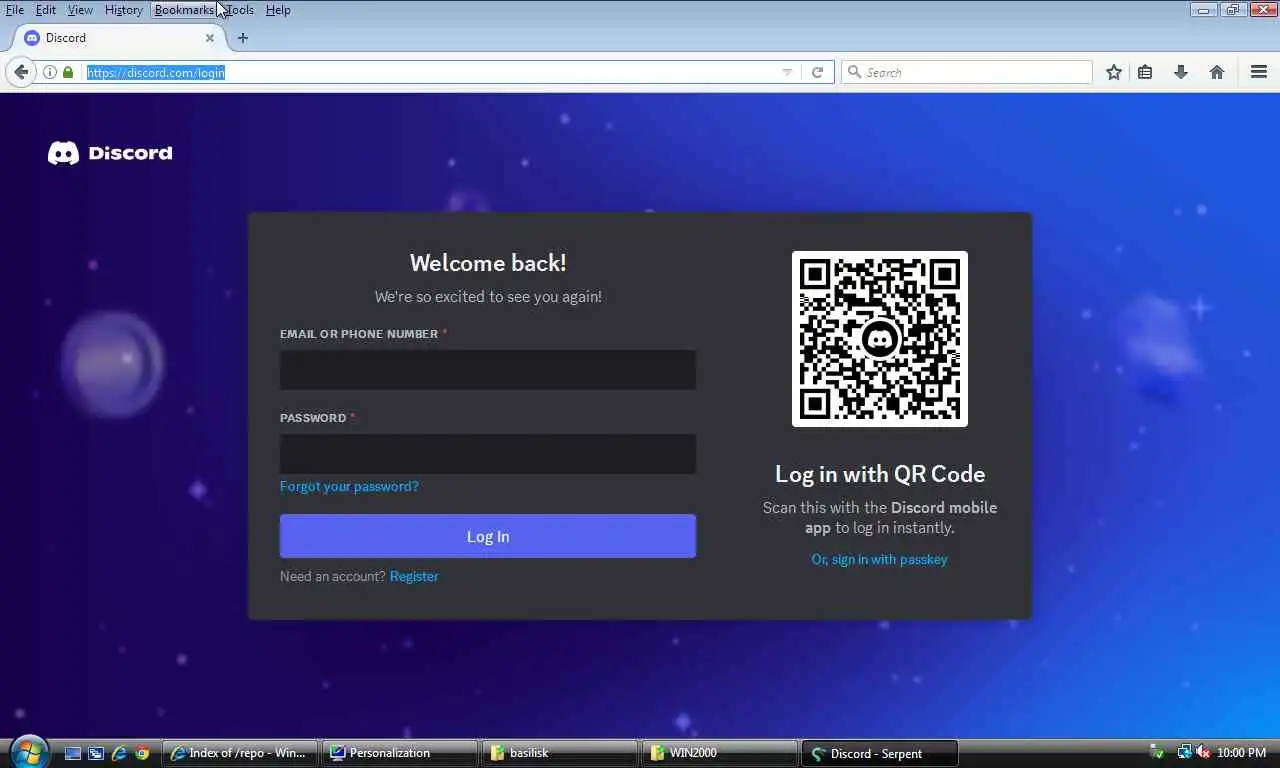Switch to WIN2000 taskbar window
The height and width of the screenshot is (768, 1280).
click(720, 753)
